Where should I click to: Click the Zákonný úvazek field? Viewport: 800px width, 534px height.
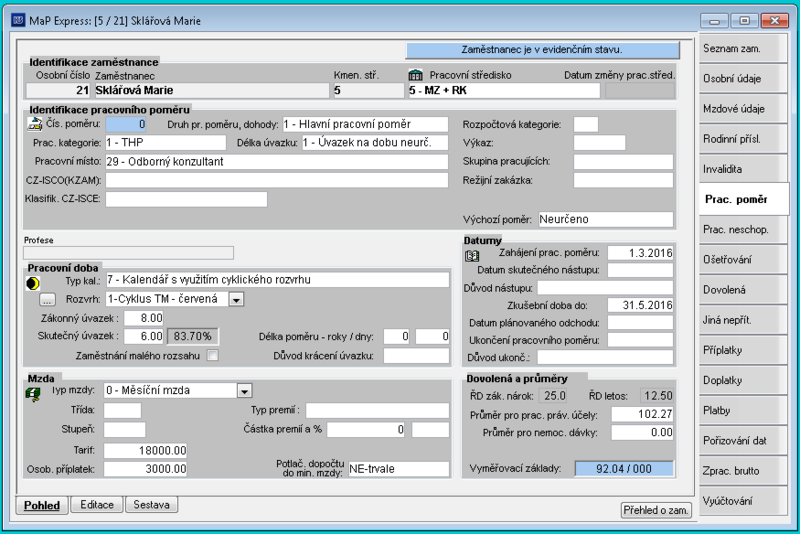tap(144, 318)
